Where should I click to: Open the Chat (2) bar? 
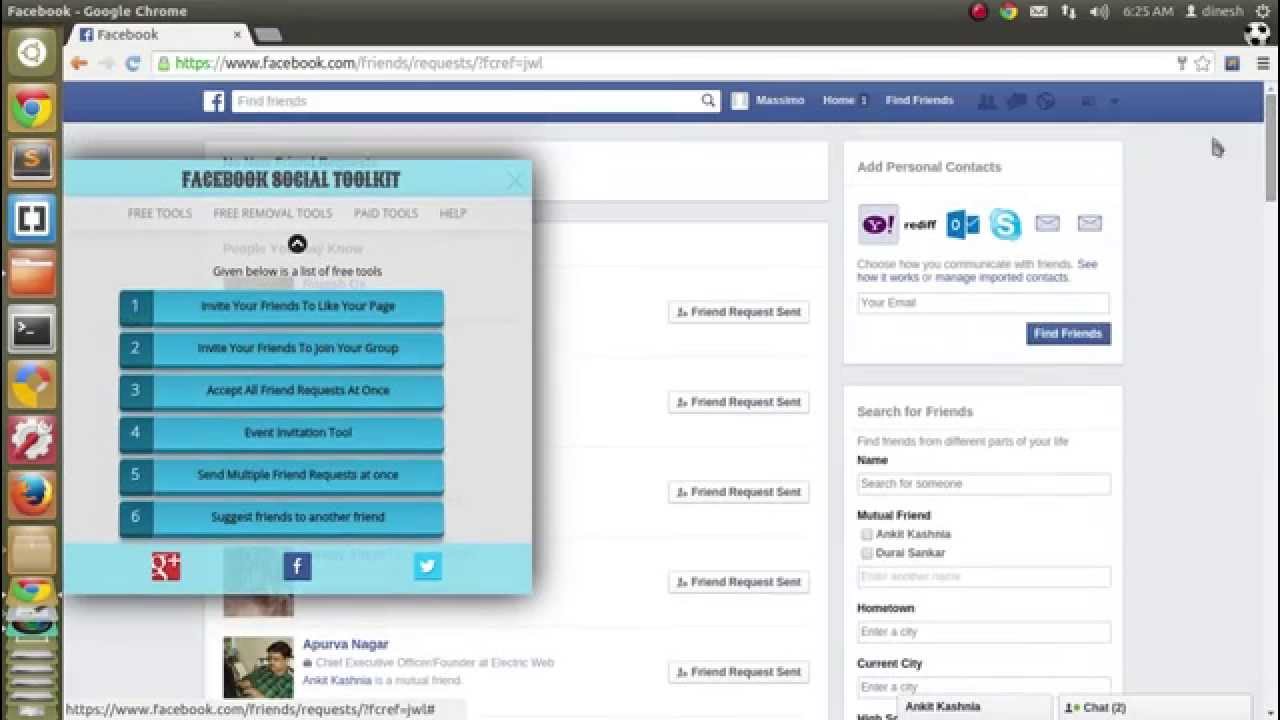(x=1155, y=707)
